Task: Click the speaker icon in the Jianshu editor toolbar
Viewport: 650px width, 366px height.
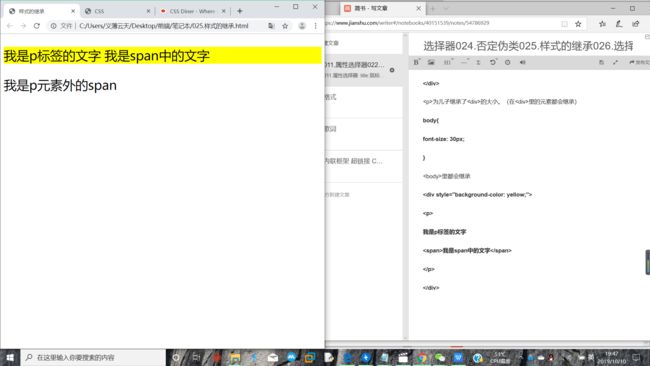Action: (522, 62)
